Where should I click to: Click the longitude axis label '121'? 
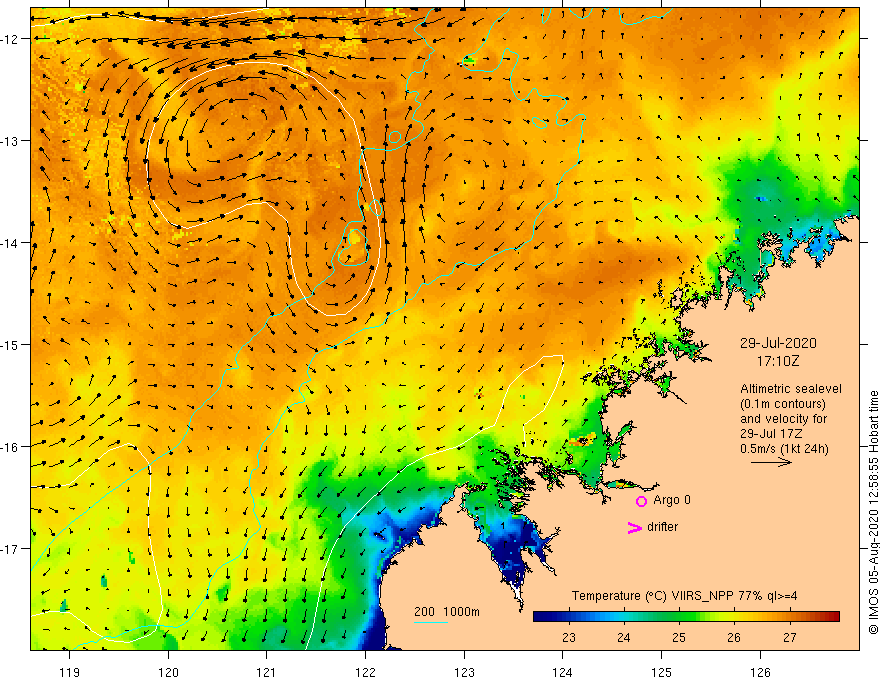(267, 672)
